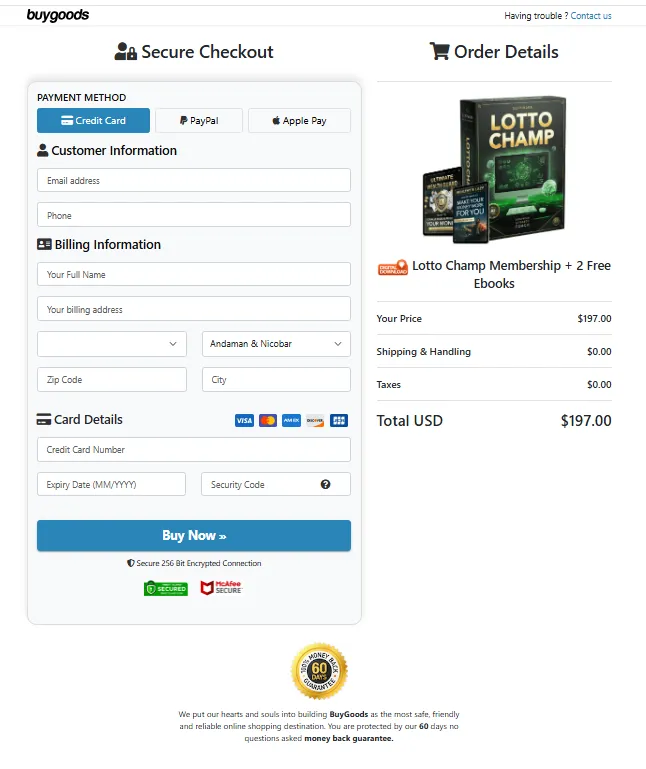646x769 pixels.
Task: Focus the Email address field
Action: (x=194, y=180)
